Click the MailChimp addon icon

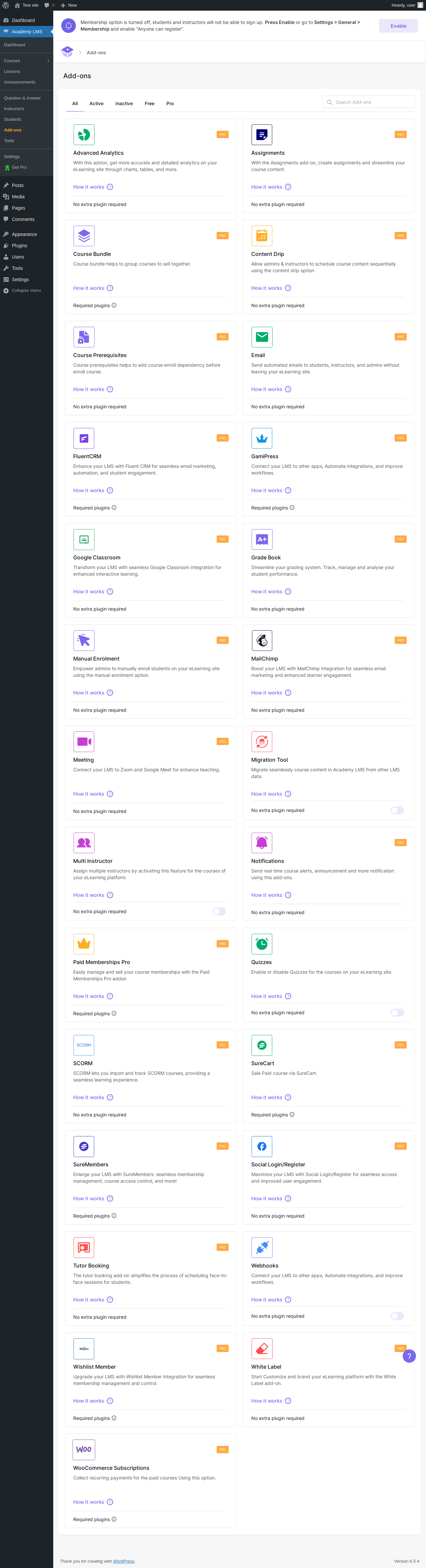coord(262,640)
